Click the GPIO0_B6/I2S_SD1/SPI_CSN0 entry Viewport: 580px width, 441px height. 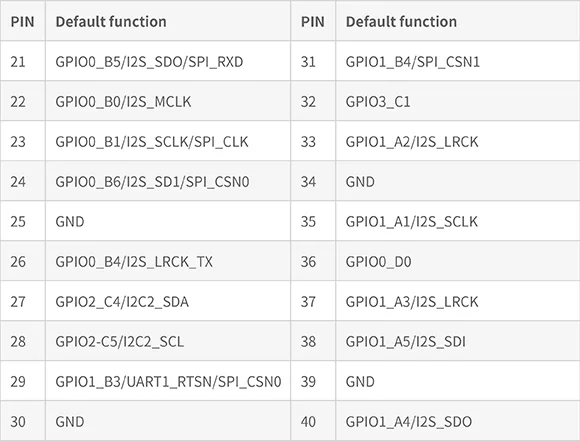click(x=168, y=181)
